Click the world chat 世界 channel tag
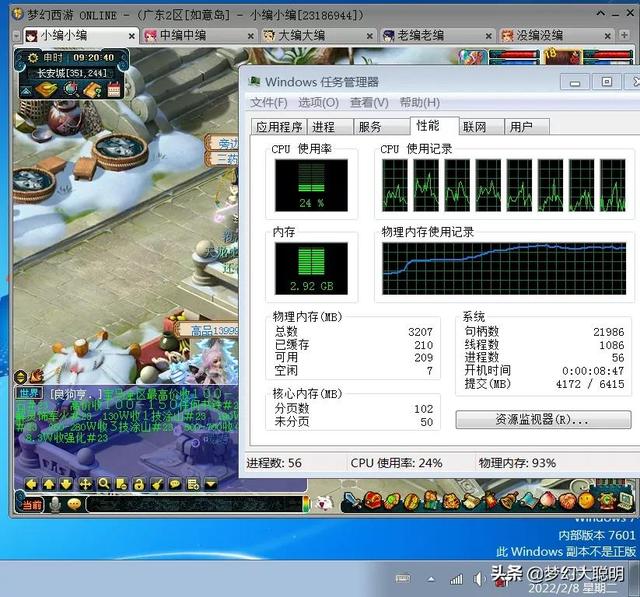The height and width of the screenshot is (597, 640). coord(29,393)
